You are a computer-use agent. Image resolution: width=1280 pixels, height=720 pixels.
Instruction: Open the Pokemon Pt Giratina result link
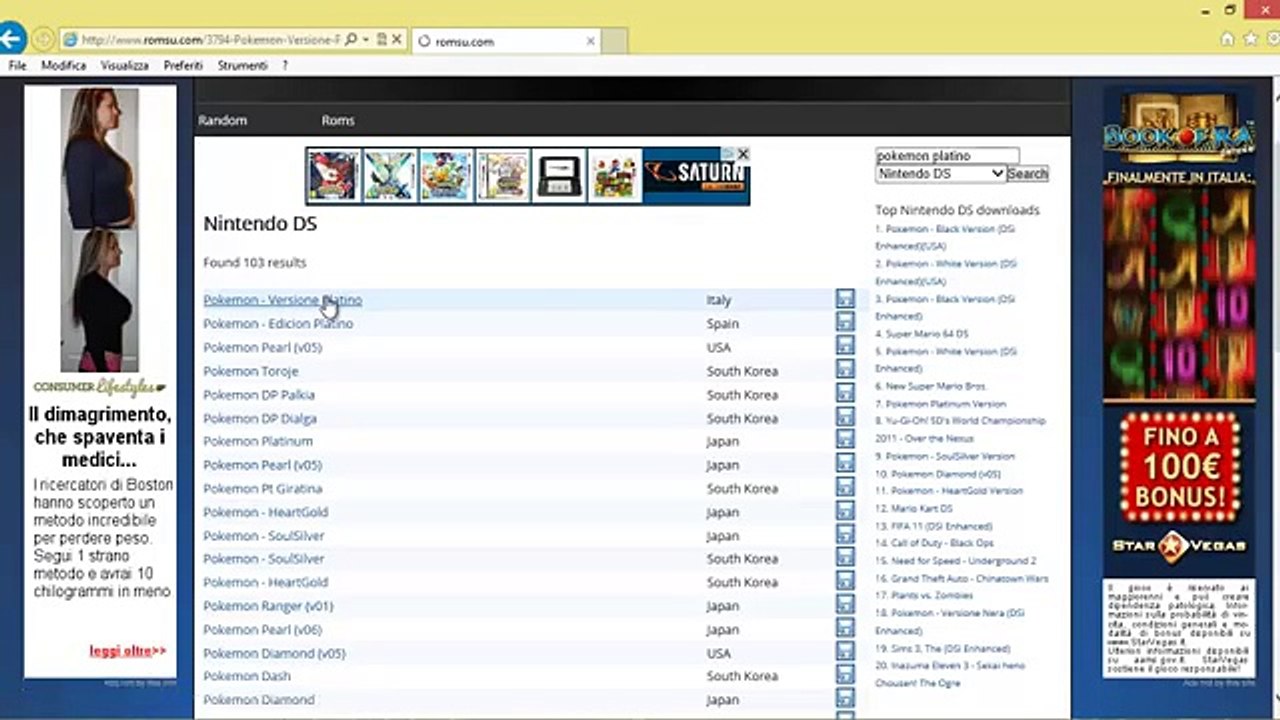pos(262,489)
